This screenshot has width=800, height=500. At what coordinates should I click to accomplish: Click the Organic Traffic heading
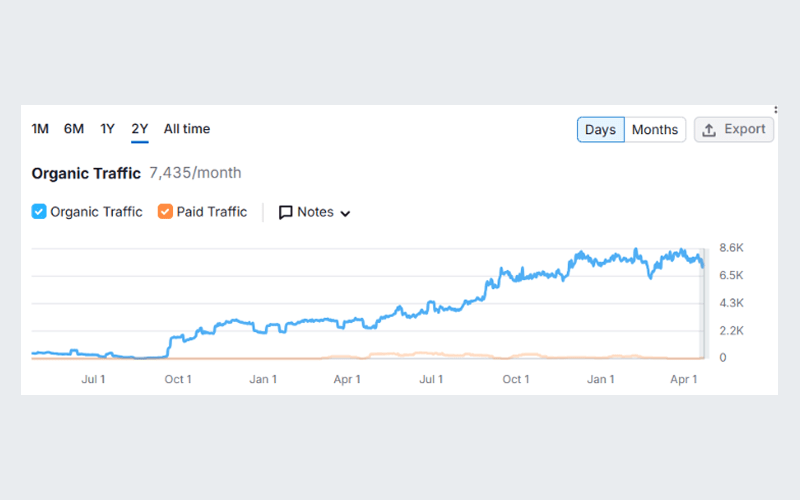coord(86,173)
